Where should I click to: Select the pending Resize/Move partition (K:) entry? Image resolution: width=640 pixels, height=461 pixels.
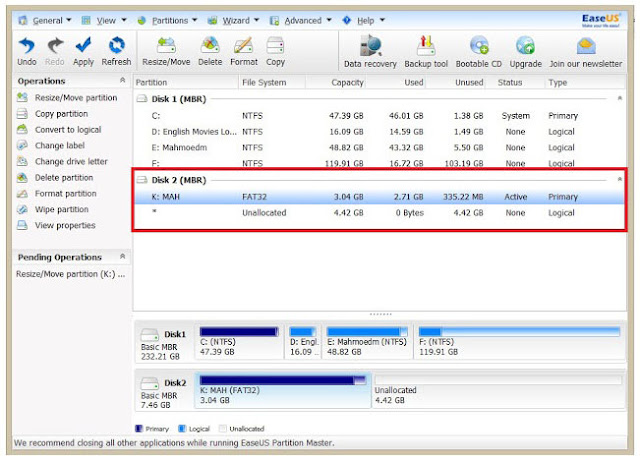[x=71, y=274]
